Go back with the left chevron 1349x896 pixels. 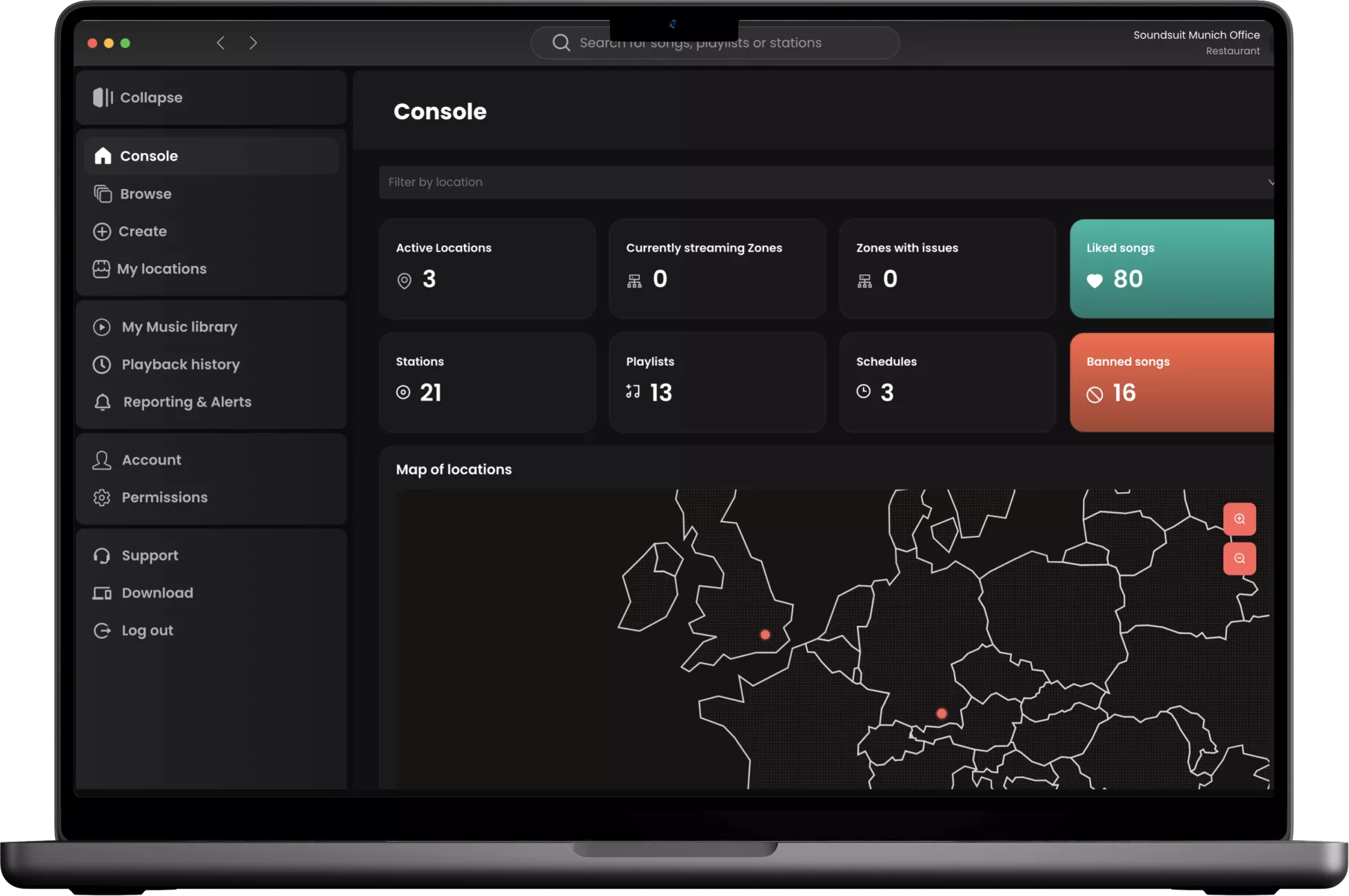[221, 43]
